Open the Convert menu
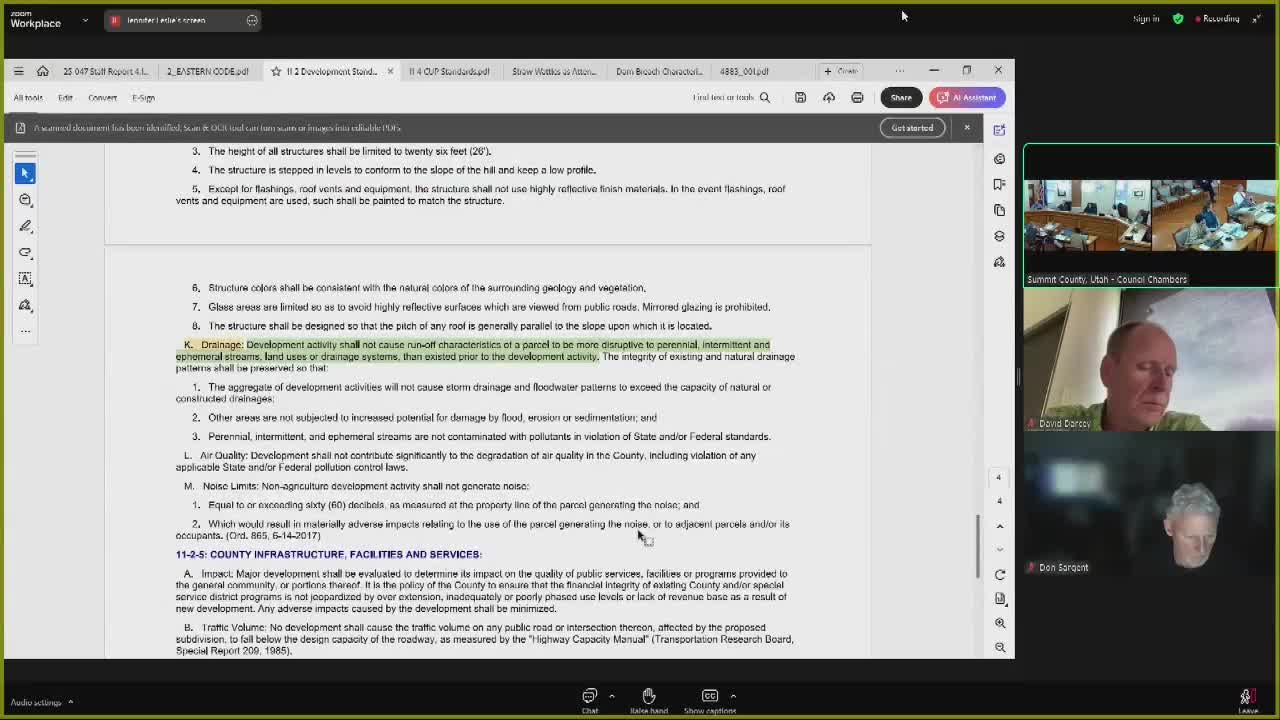The image size is (1280, 720). [x=102, y=98]
